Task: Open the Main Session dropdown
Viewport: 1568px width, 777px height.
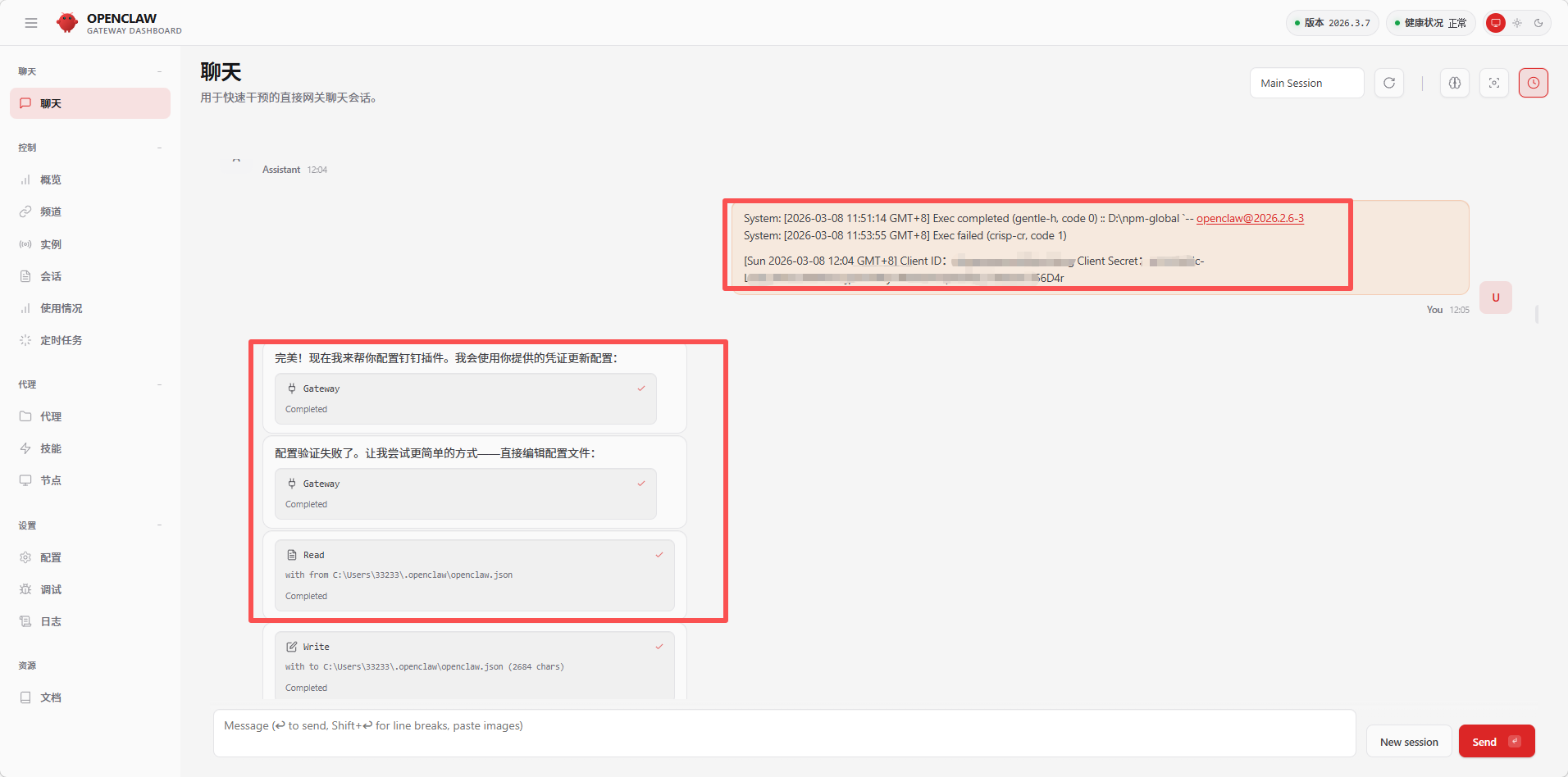Action: coord(1306,83)
